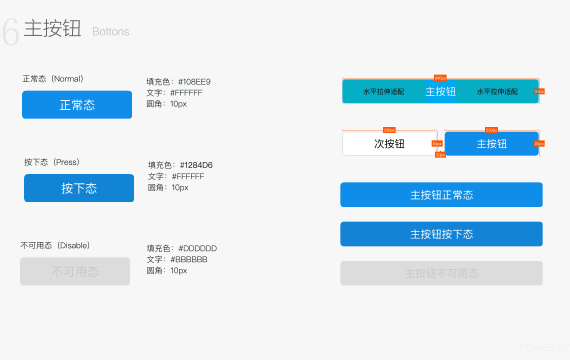This screenshot has width=570, height=360.
Task: Click orange size tag above teal bar
Action: (440, 78)
